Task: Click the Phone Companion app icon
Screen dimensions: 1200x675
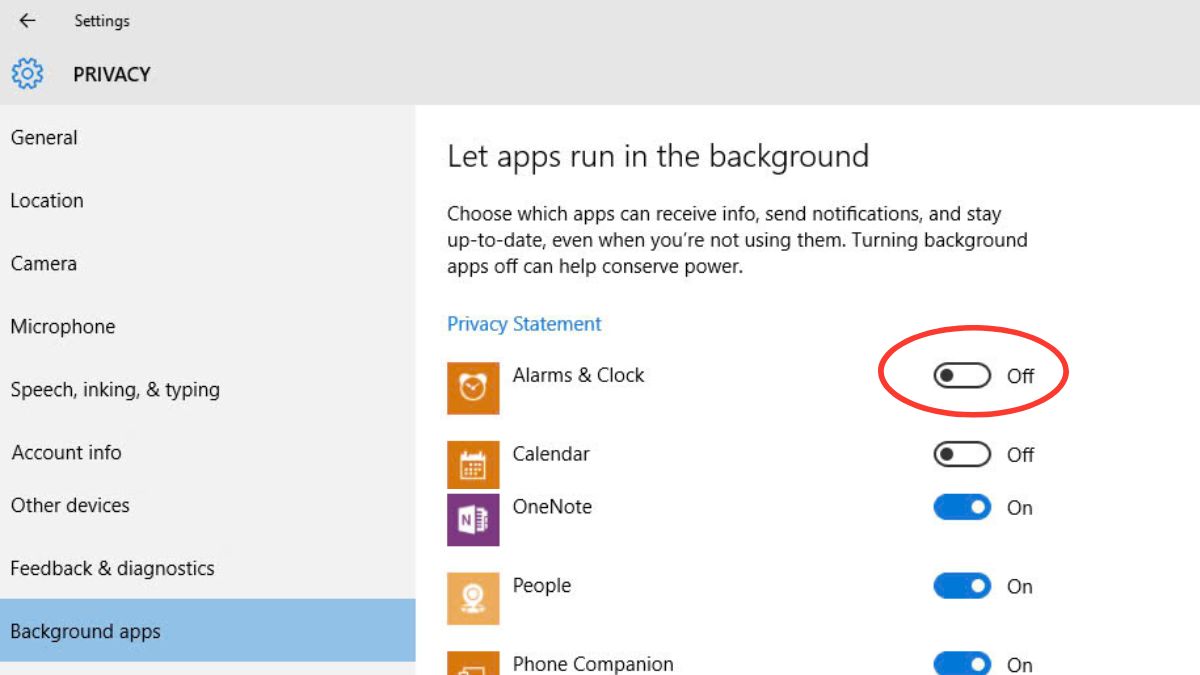Action: tap(473, 664)
